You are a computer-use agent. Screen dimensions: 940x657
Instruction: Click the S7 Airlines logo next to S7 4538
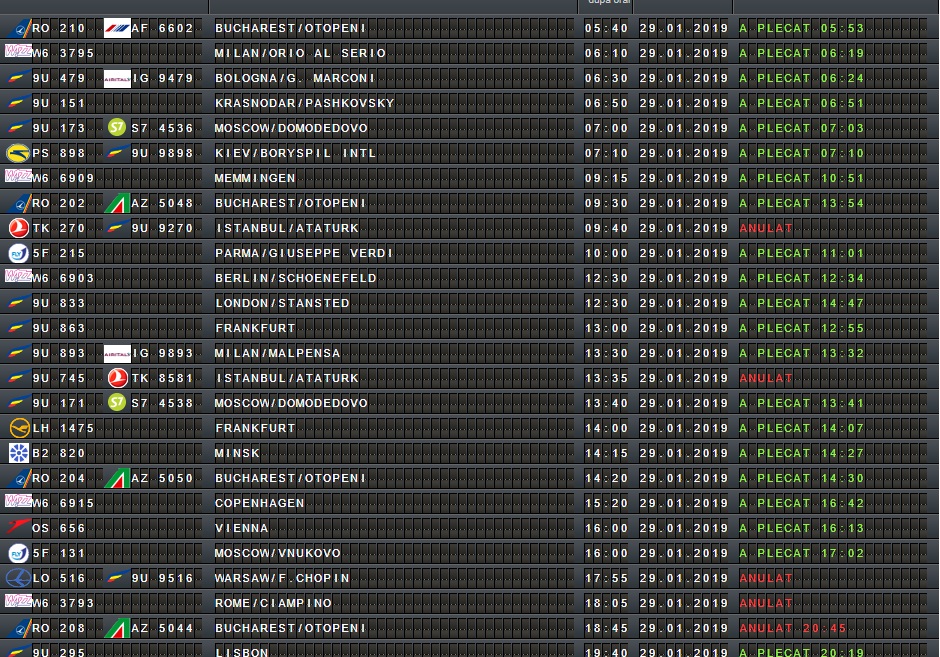(117, 403)
